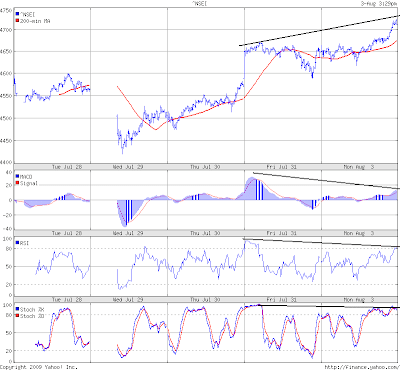Select the -40 label on the MACD axis
This screenshot has width=400, height=370.
8,229
